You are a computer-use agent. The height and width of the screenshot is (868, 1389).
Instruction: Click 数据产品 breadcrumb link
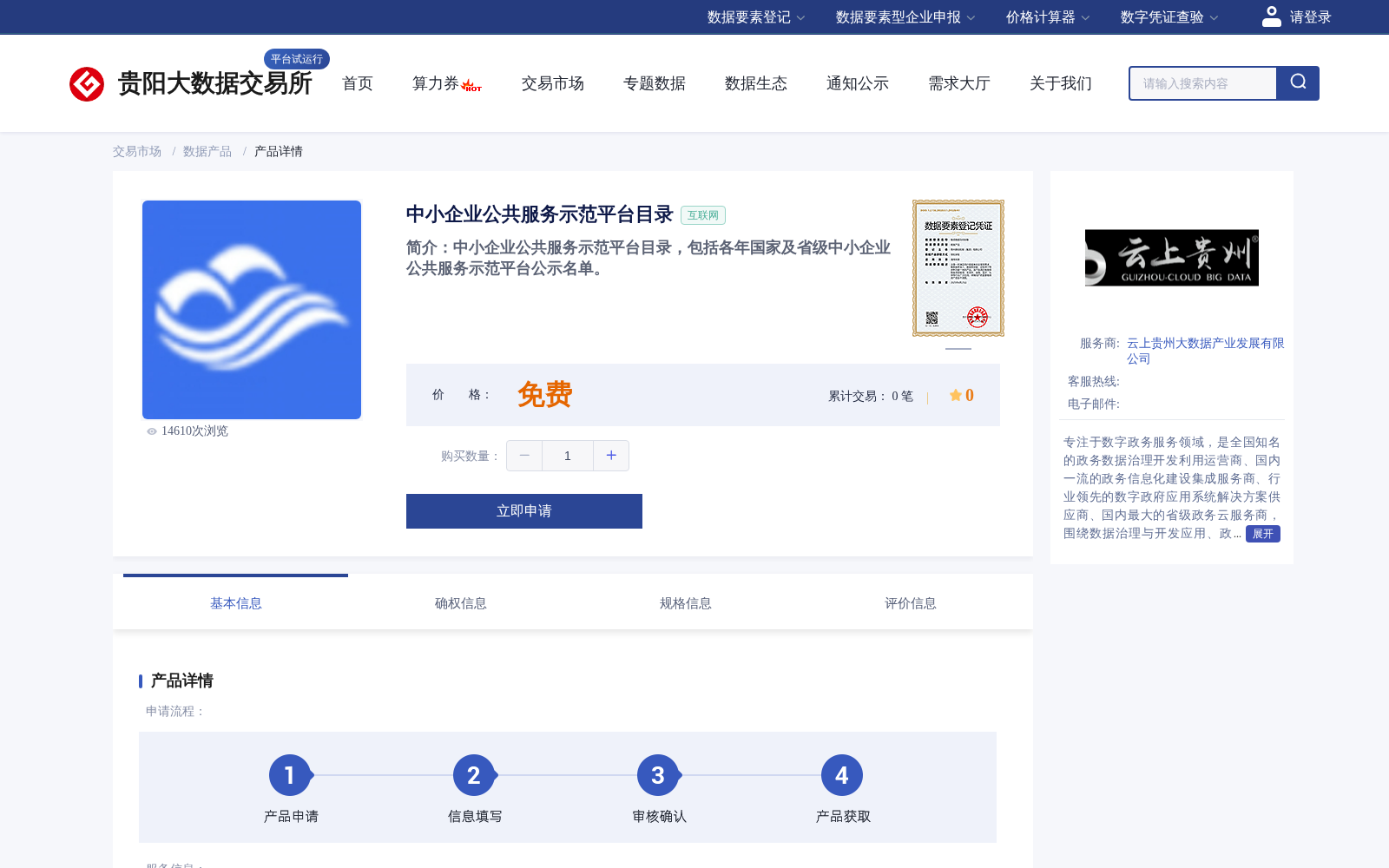pyautogui.click(x=207, y=151)
